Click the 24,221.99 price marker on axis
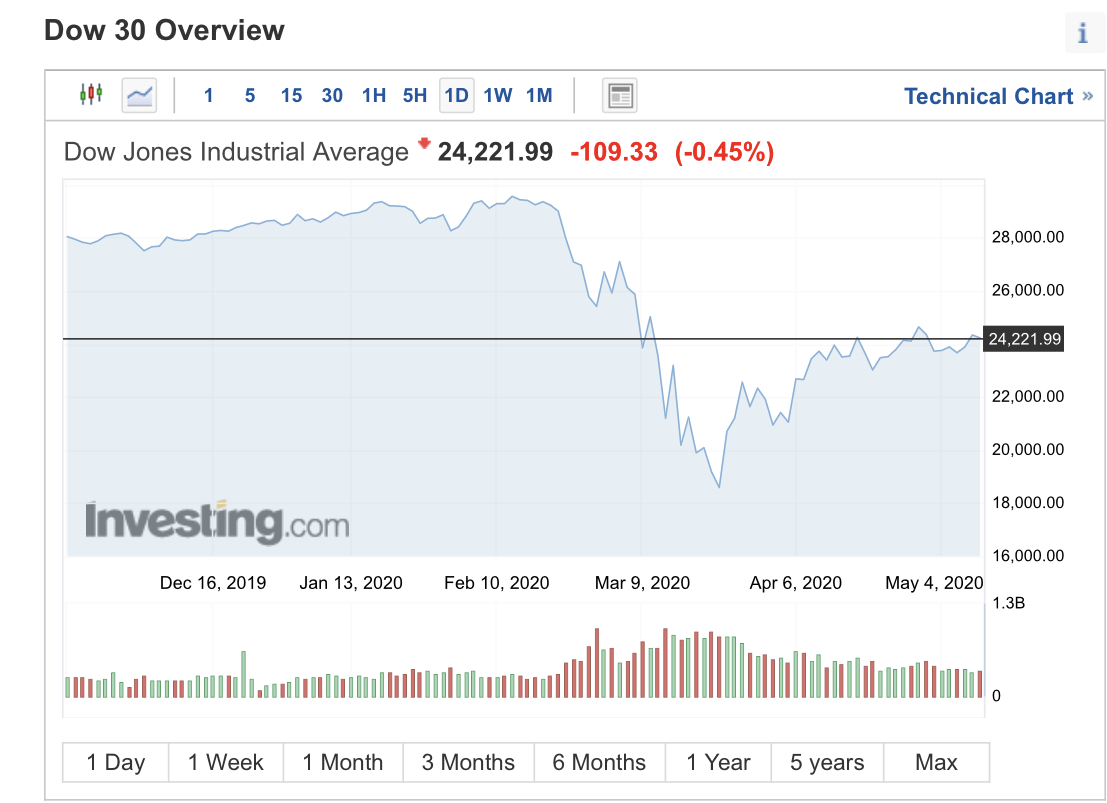 click(x=1024, y=340)
